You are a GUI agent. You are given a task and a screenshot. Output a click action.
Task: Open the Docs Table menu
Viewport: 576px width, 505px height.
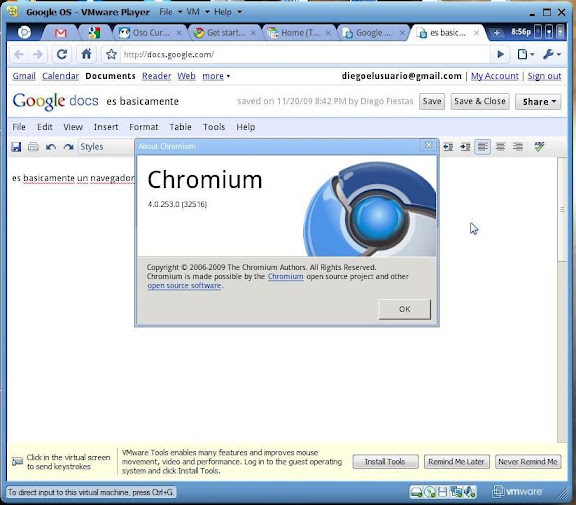pos(180,127)
